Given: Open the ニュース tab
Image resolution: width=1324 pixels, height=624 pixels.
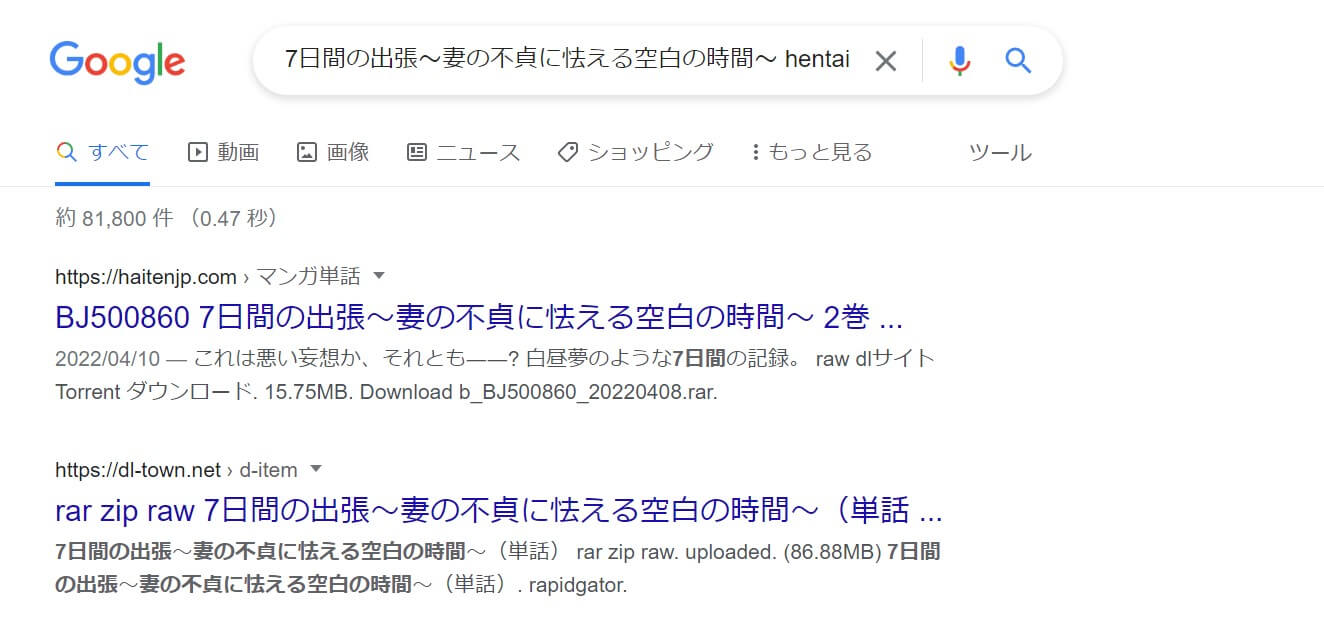Looking at the screenshot, I should click(x=463, y=152).
